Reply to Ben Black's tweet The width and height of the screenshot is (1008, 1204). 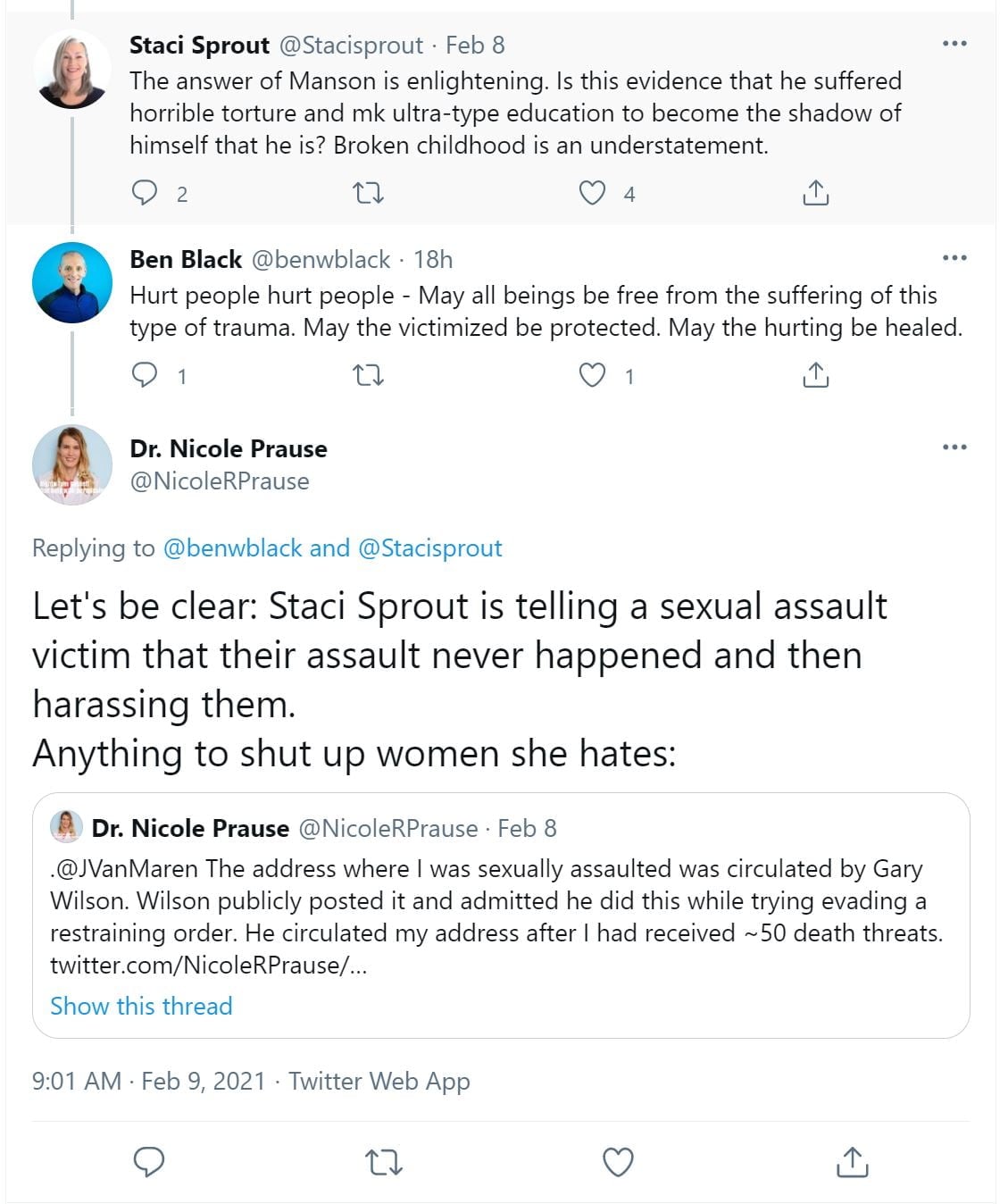coord(145,375)
